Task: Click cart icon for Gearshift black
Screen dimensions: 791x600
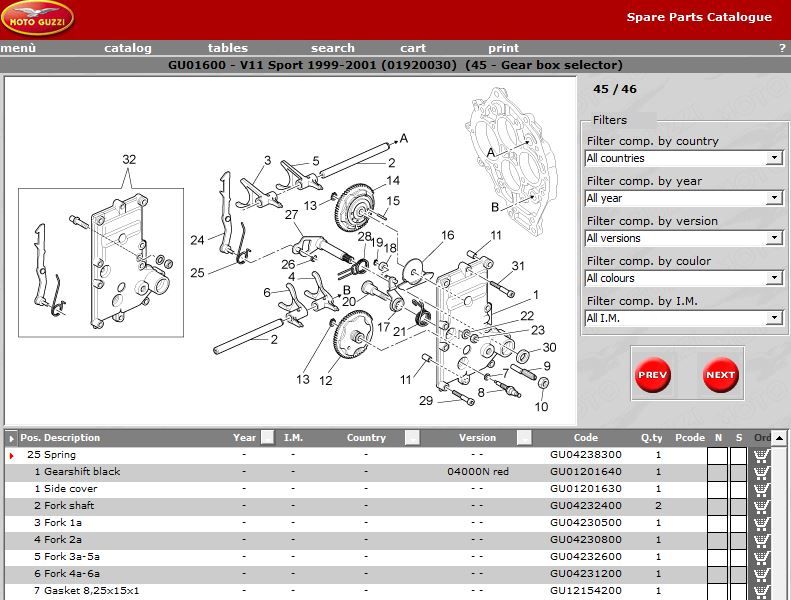Action: click(762, 472)
